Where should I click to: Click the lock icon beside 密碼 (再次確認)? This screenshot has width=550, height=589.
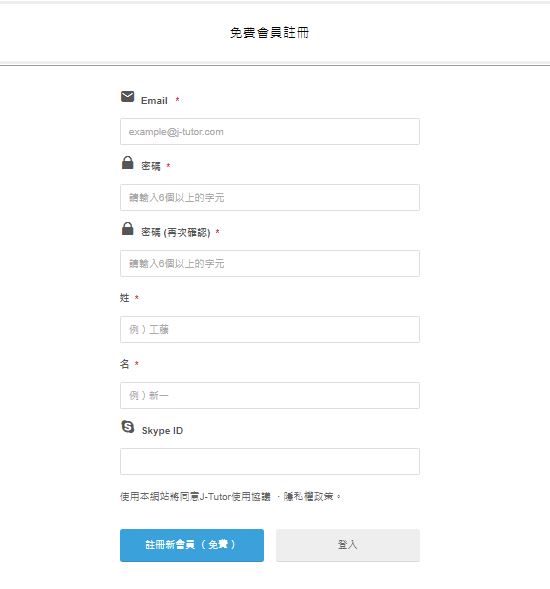point(127,228)
